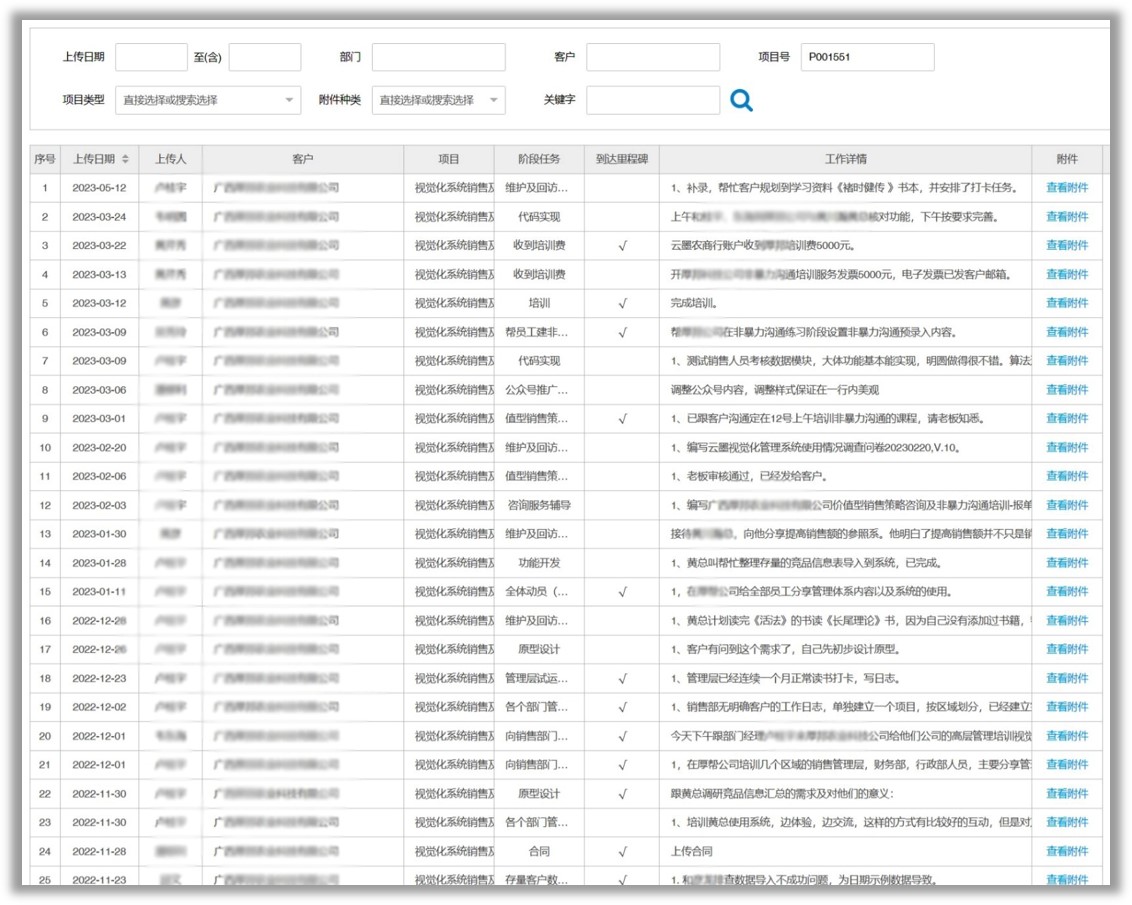Click the milestone checkmark in row 18
This screenshot has height=905, width=1132.
pos(622,678)
